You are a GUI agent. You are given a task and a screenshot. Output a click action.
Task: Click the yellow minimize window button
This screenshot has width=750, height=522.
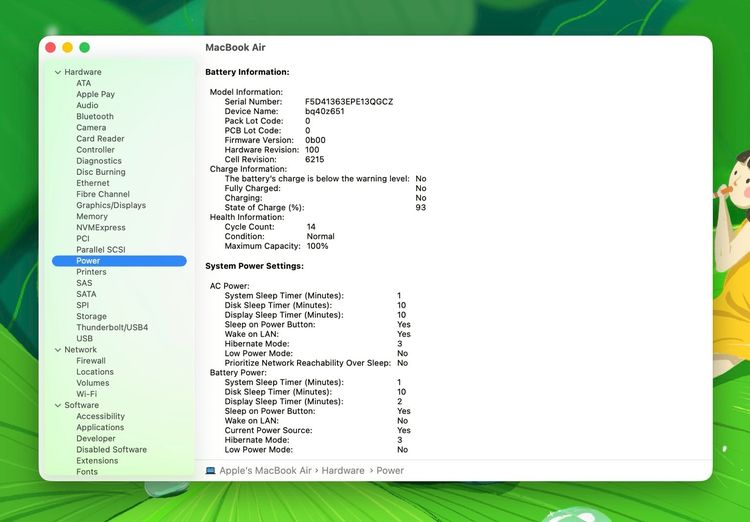pos(67,47)
